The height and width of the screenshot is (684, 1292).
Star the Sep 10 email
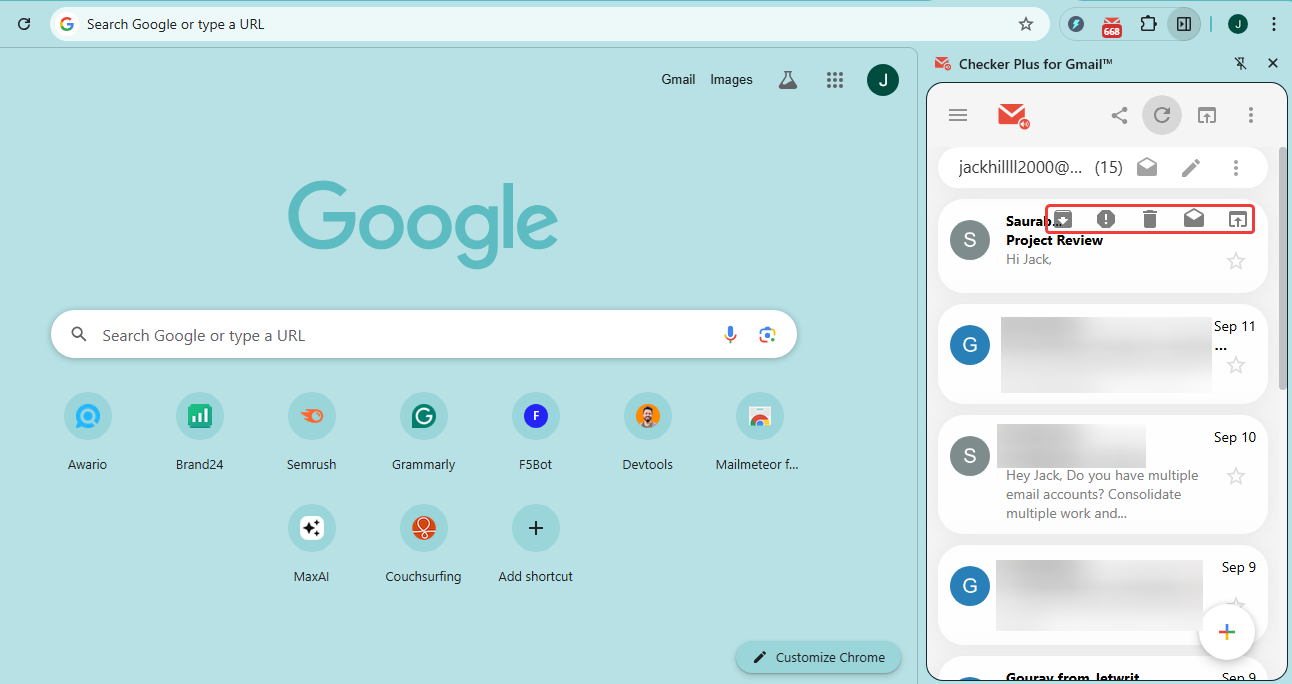point(1236,476)
